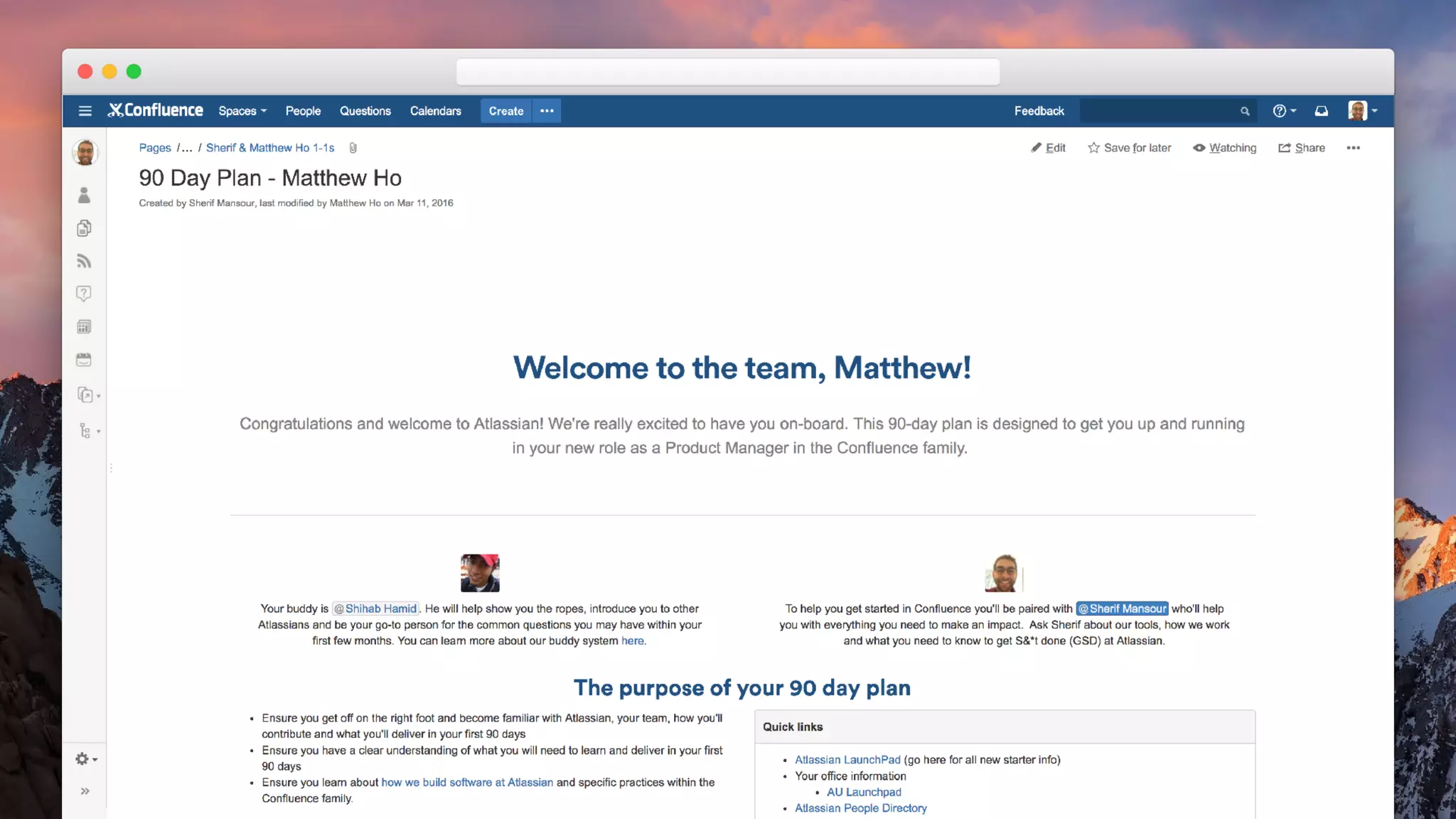Click the blog RSS feed sidebar icon
1456x819 pixels.
click(84, 261)
